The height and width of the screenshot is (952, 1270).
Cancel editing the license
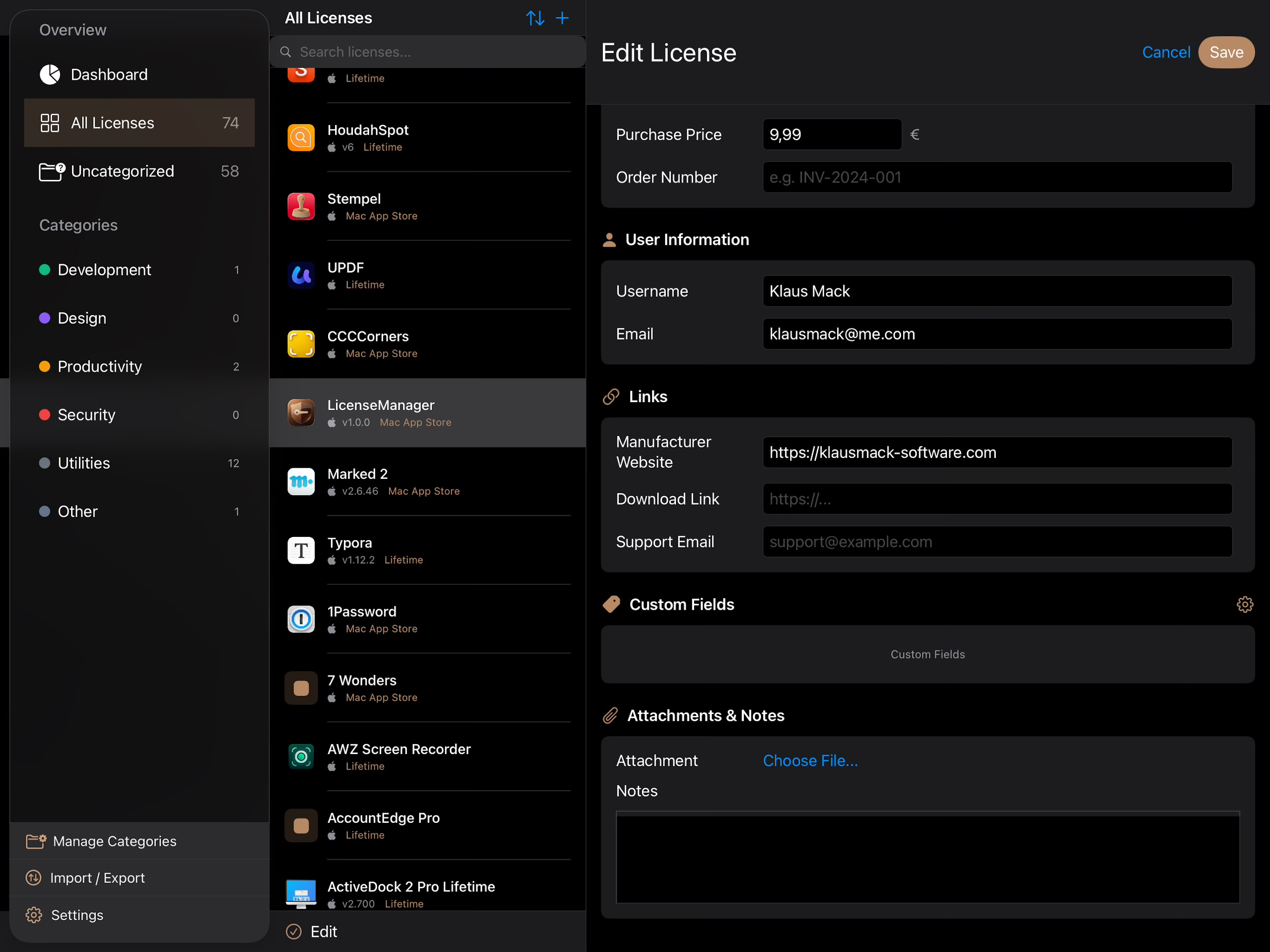pos(1166,52)
